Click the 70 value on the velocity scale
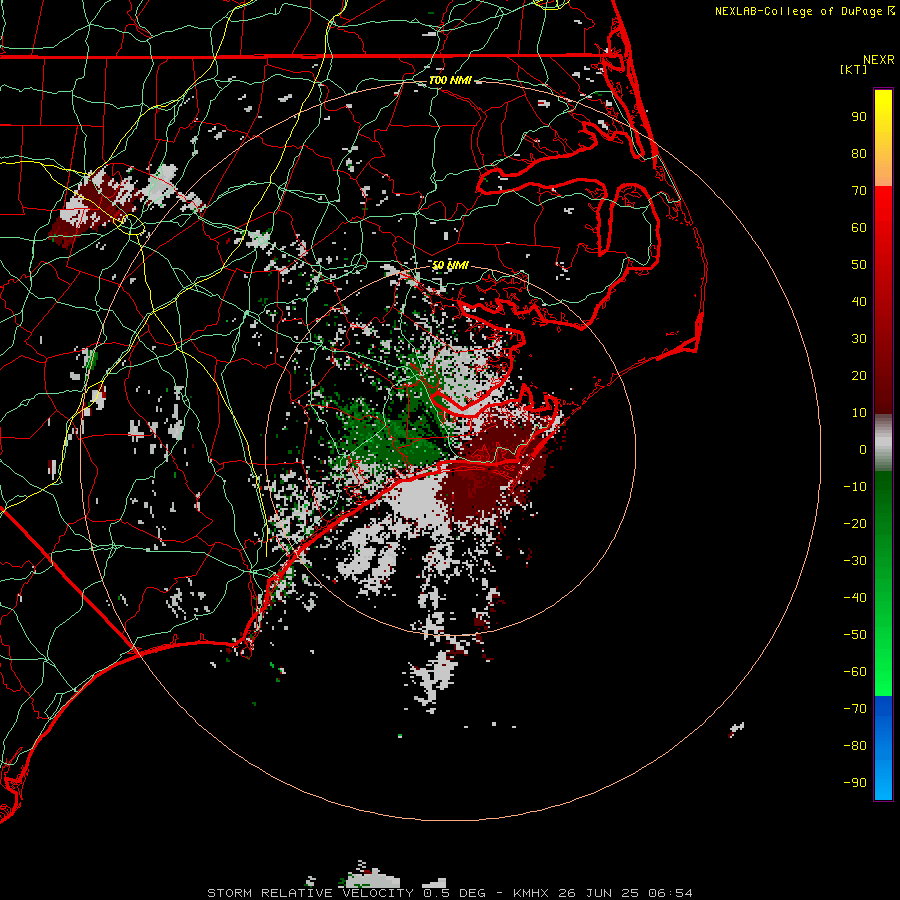 (859, 191)
